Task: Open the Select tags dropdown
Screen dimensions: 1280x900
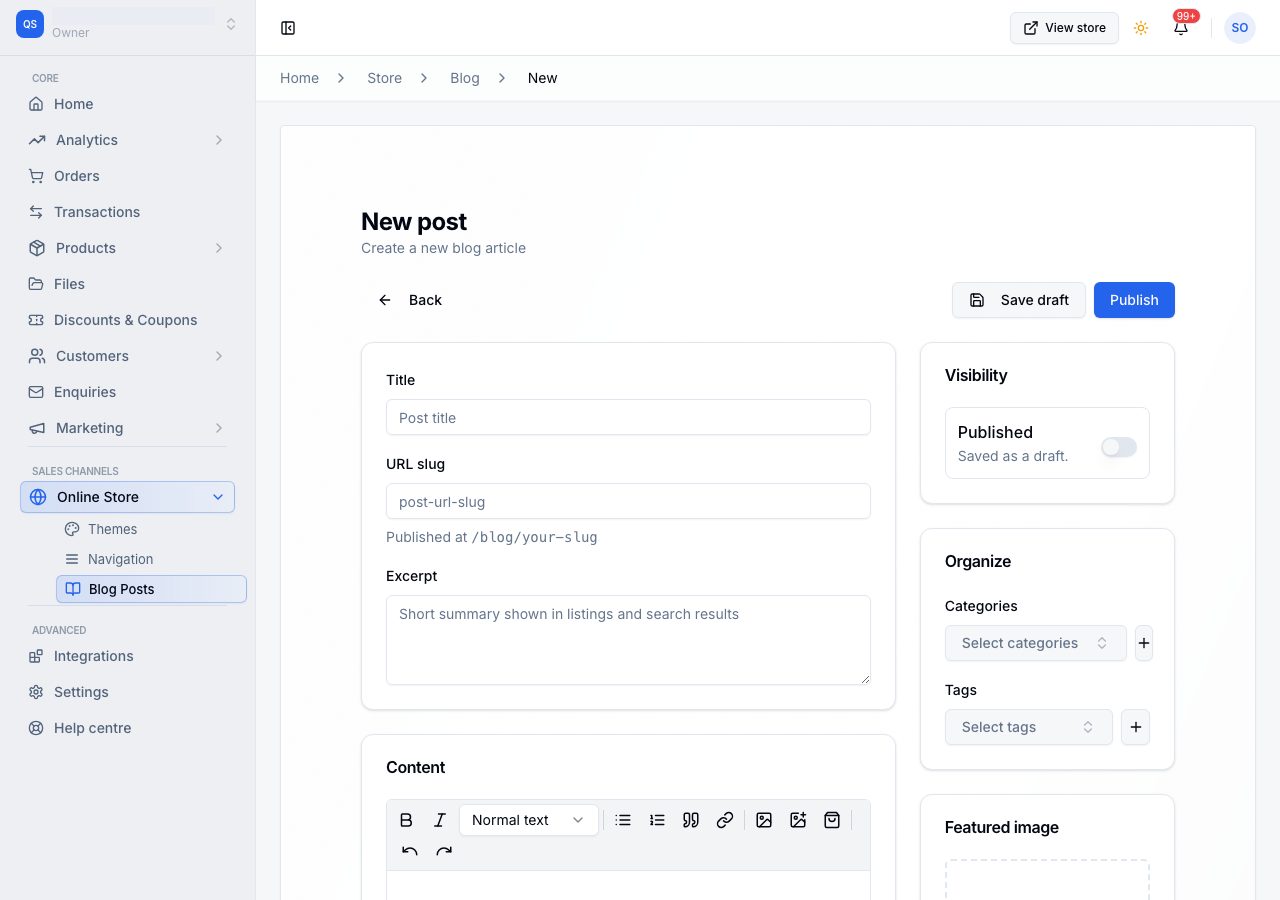Action: click(x=1029, y=727)
